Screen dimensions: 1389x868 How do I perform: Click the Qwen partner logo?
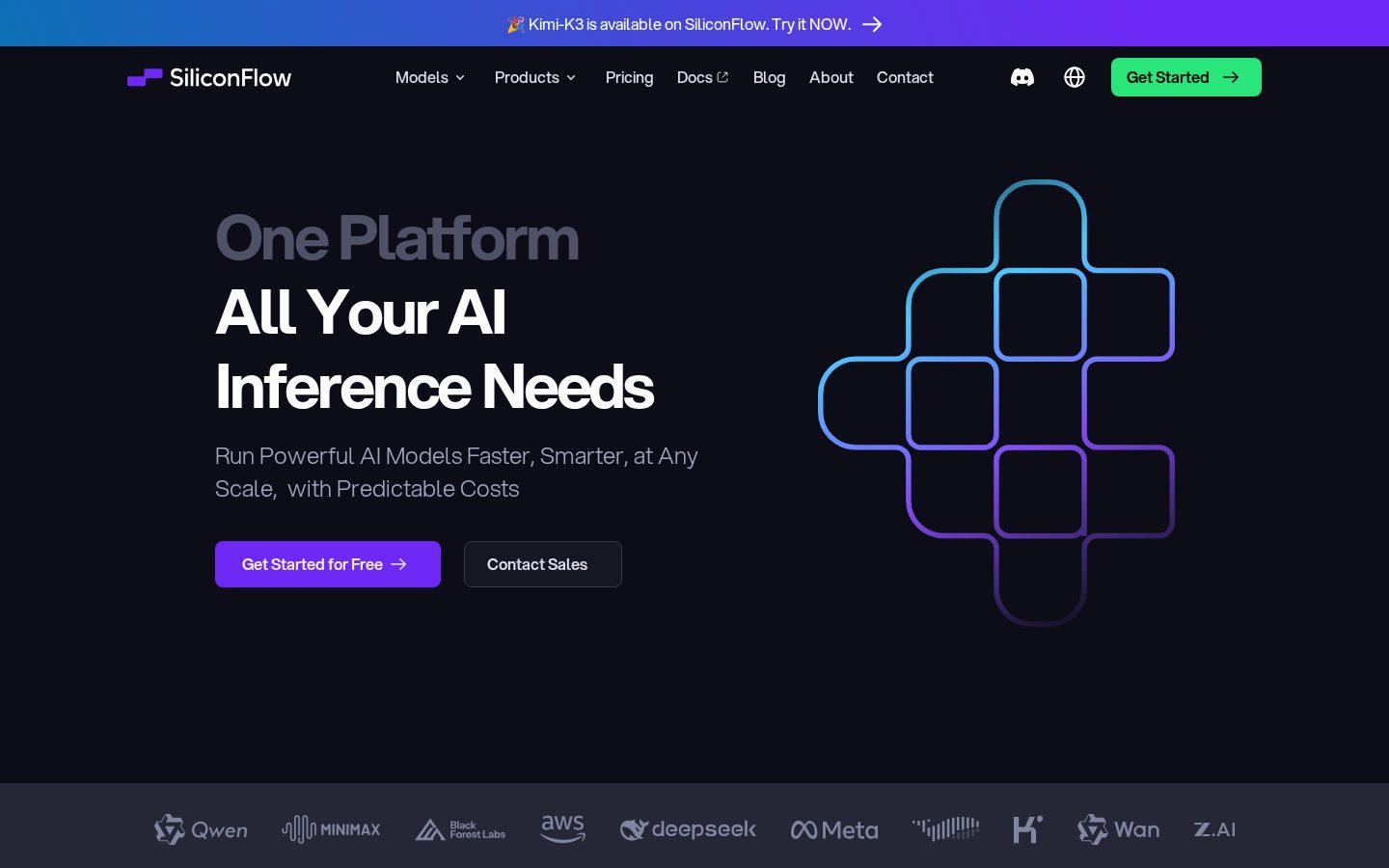(x=201, y=829)
